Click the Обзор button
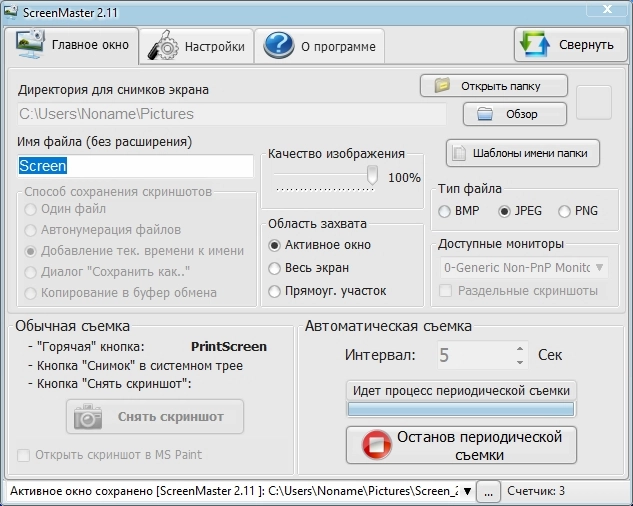The width and height of the screenshot is (633, 506). pyautogui.click(x=515, y=114)
